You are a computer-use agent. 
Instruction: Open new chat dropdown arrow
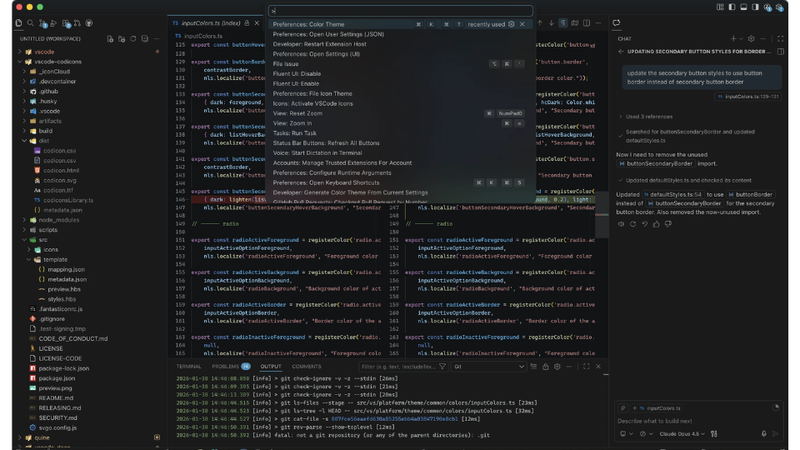(x=741, y=39)
